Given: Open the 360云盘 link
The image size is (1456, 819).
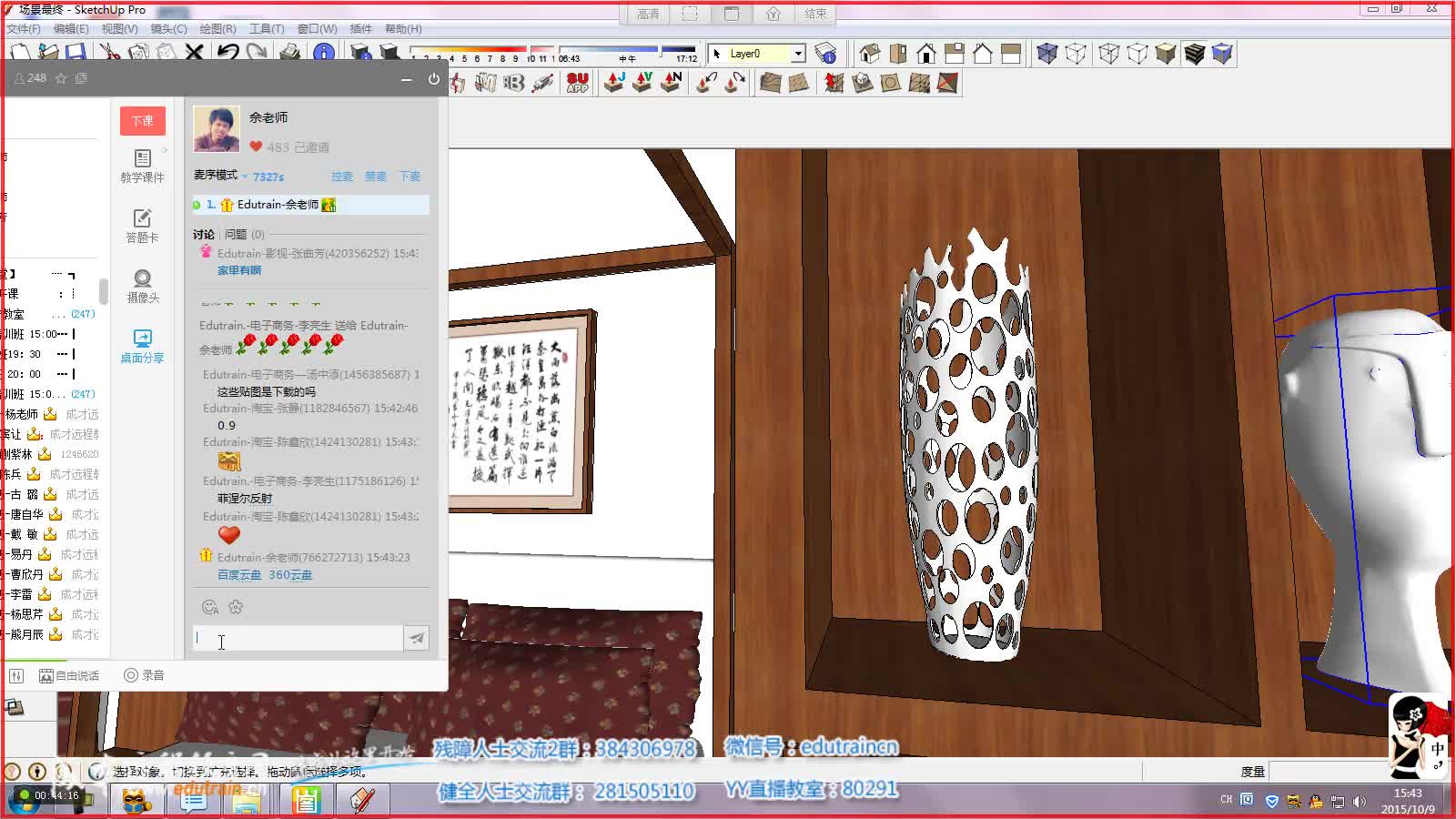Looking at the screenshot, I should tap(290, 574).
